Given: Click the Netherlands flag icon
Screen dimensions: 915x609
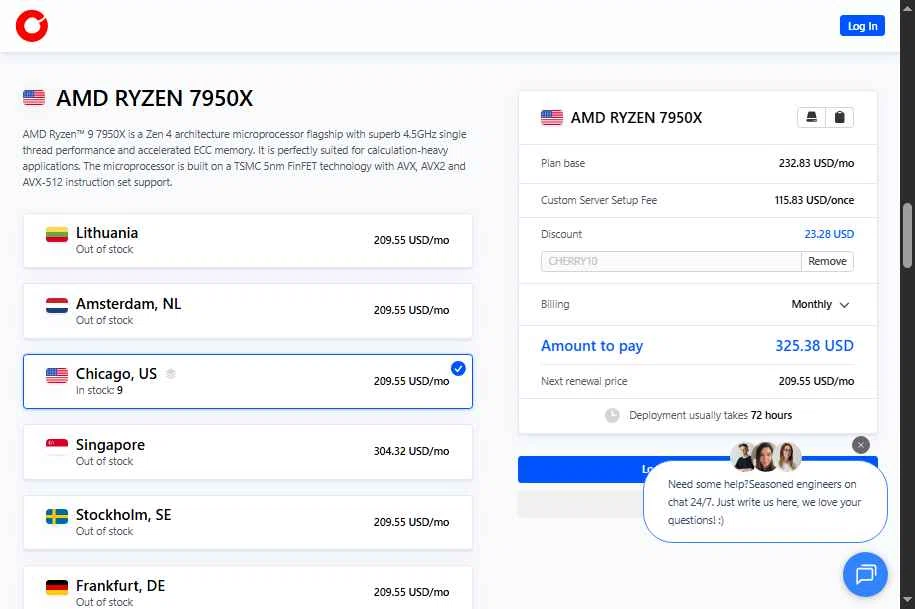Looking at the screenshot, I should 57,305.
